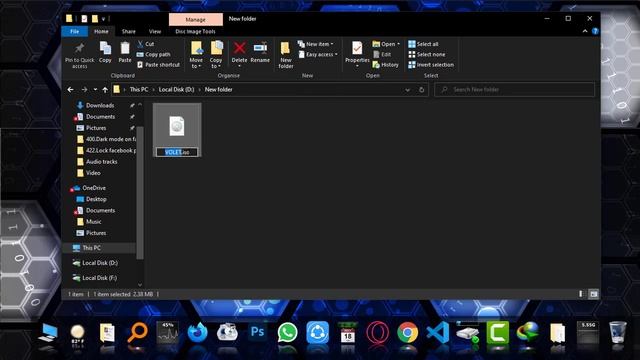
Task: Select Local Disk (F:) in the navigation pane
Action: tap(99, 278)
